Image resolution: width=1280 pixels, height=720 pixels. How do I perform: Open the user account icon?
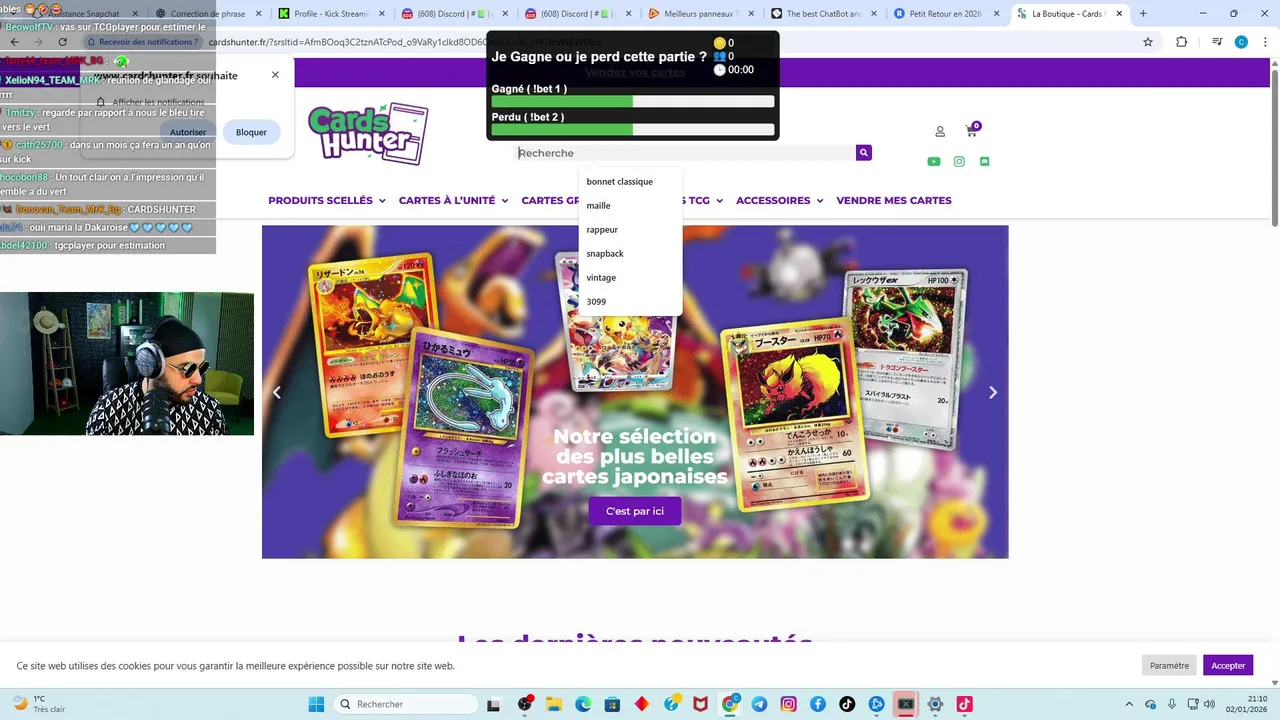[x=940, y=131]
